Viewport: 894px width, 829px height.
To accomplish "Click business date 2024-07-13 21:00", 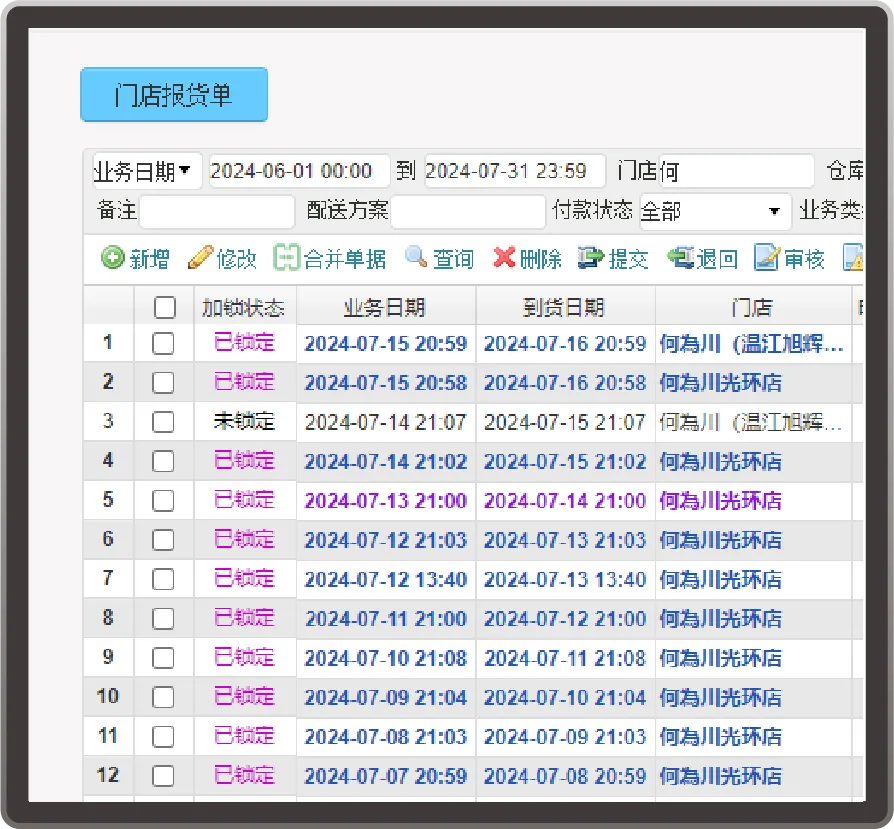I will 386,501.
